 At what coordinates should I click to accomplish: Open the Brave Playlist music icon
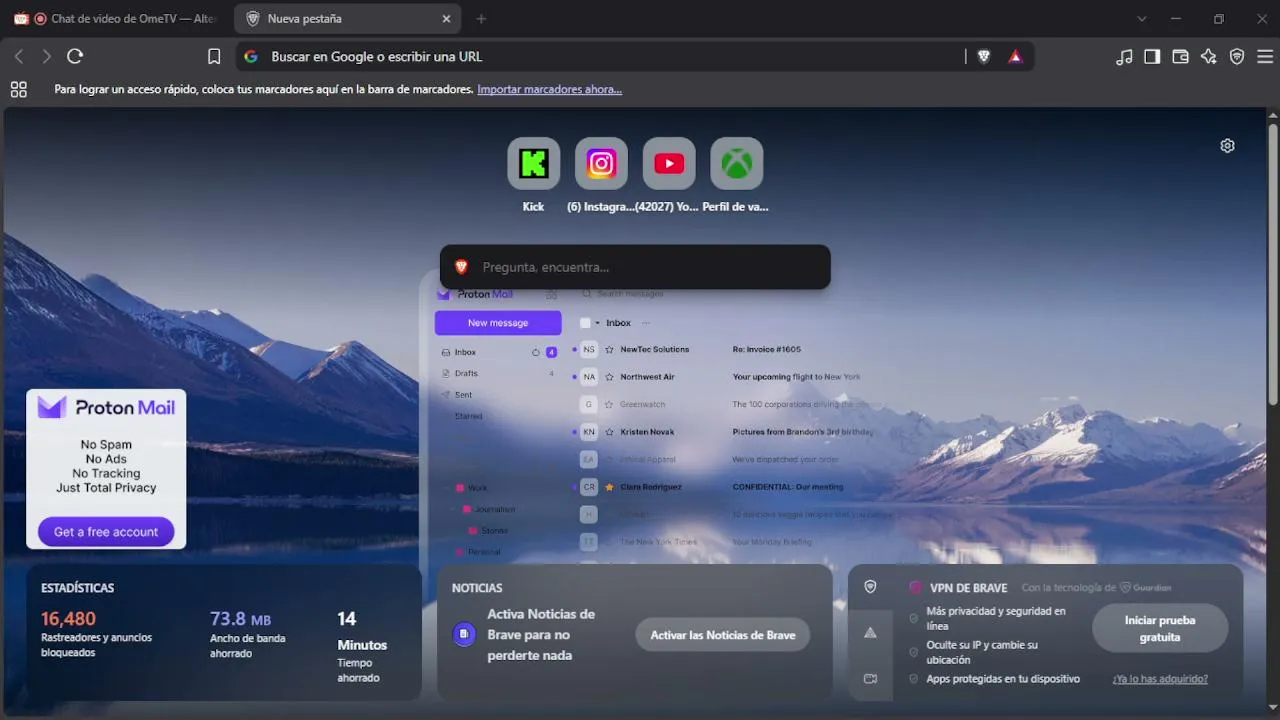pos(1125,57)
